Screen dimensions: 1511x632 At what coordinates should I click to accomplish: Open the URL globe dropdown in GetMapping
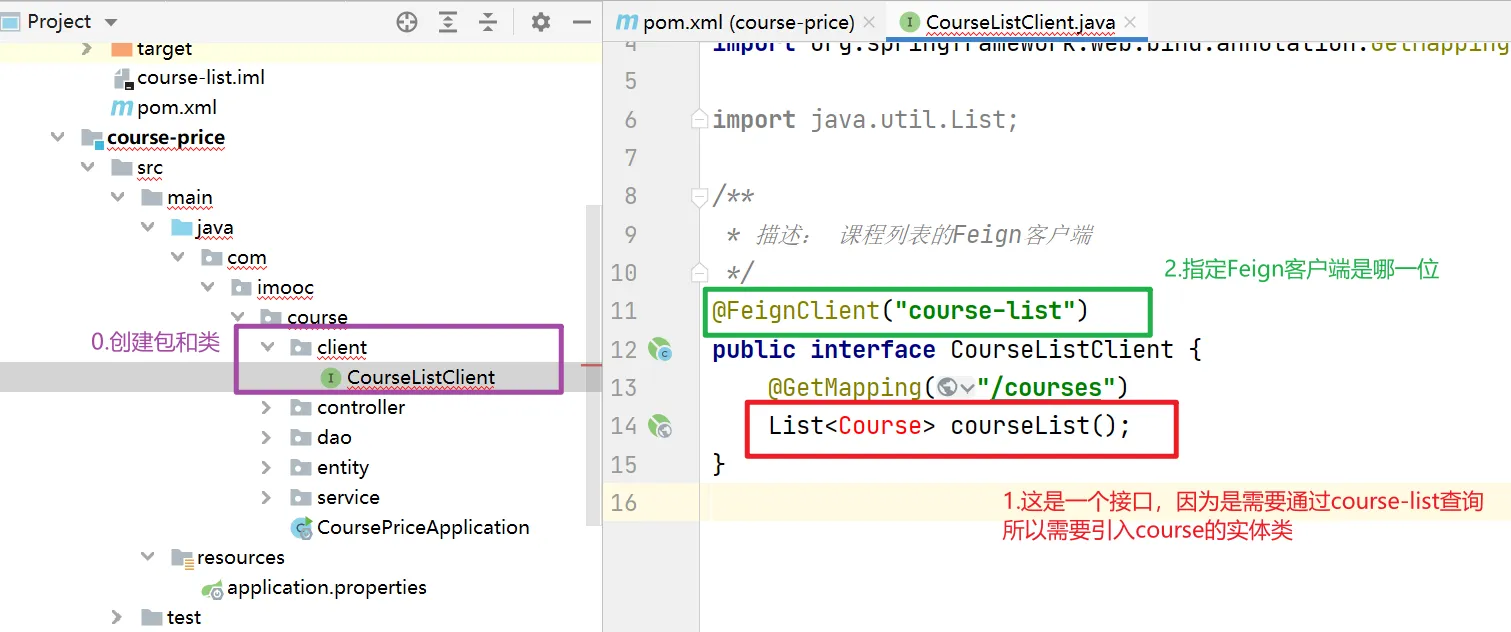point(955,387)
